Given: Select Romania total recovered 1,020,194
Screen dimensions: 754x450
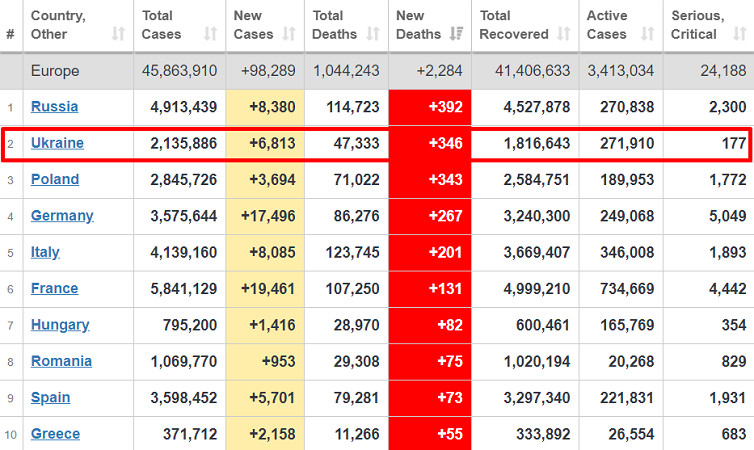Looking at the screenshot, I should point(537,361).
